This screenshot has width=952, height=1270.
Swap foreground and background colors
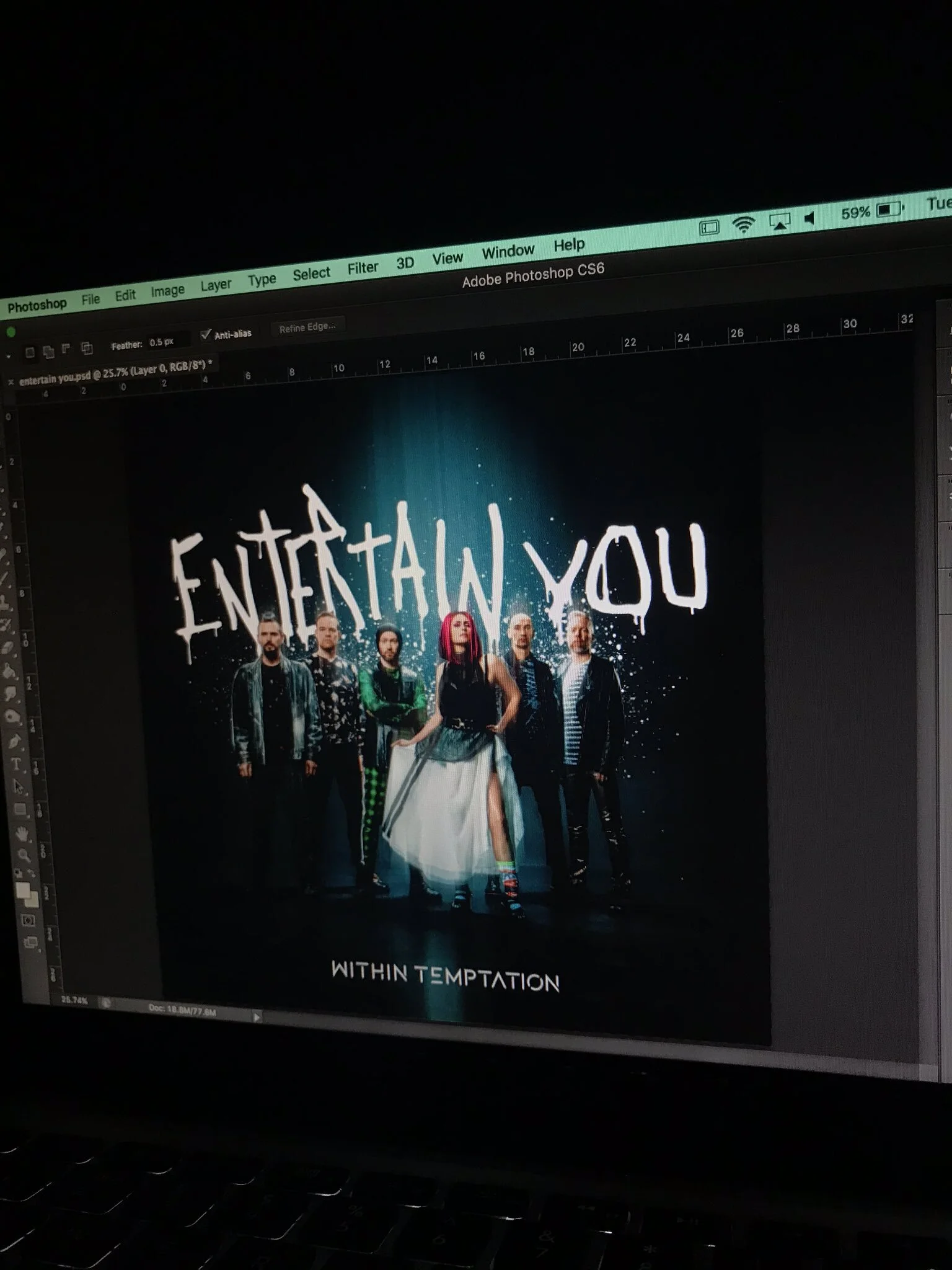[x=30, y=873]
